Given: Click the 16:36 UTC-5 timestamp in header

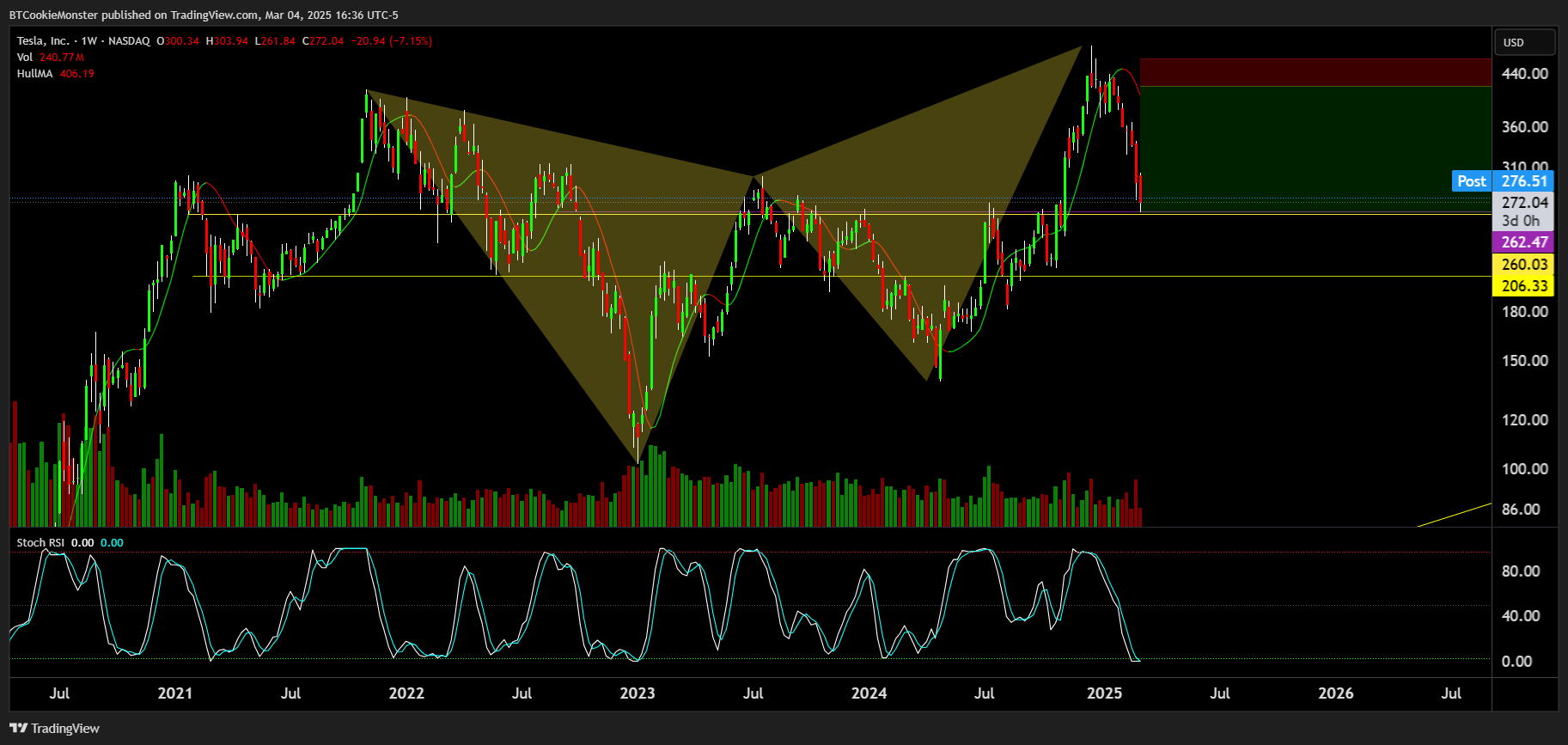Looking at the screenshot, I should pos(369,15).
